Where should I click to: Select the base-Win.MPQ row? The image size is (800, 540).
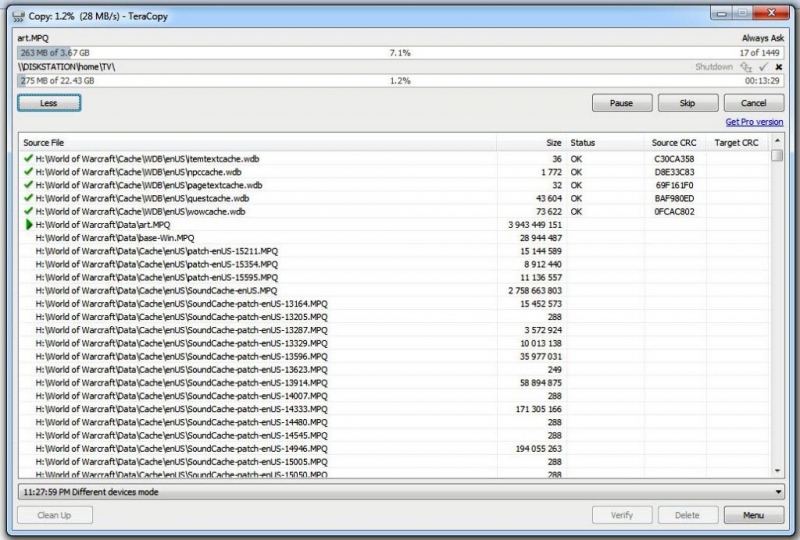click(395, 238)
